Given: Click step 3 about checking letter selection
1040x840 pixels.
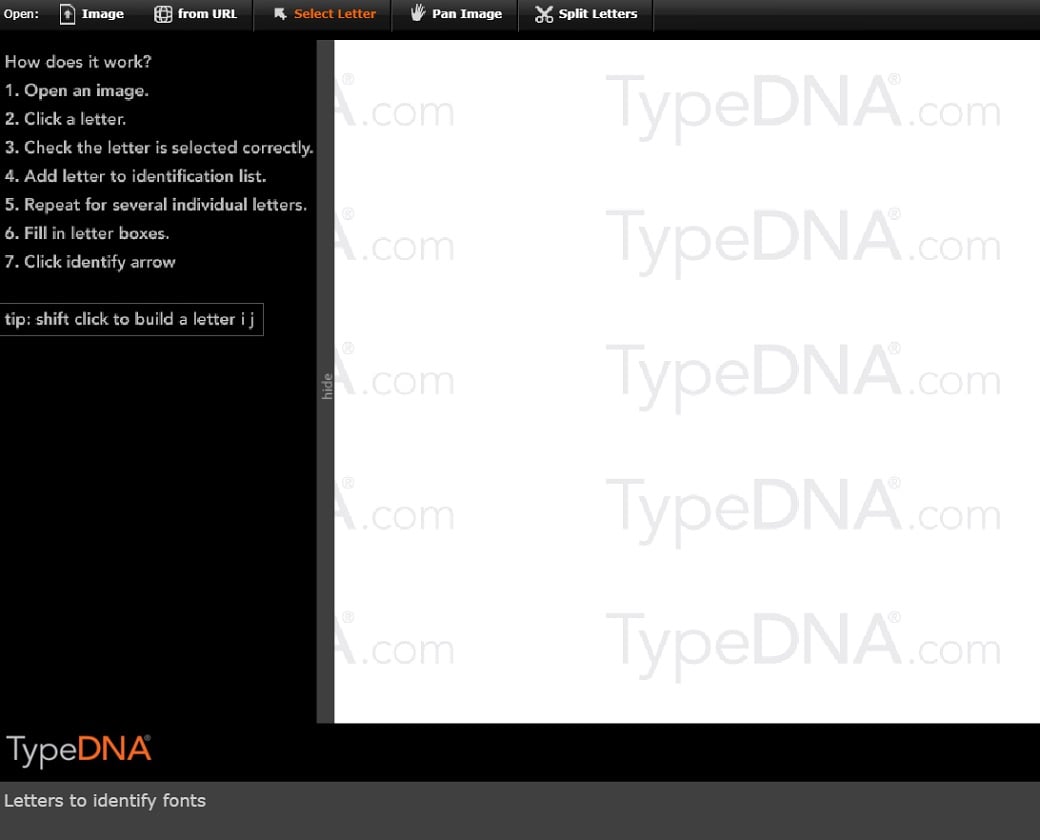Looking at the screenshot, I should click(159, 147).
